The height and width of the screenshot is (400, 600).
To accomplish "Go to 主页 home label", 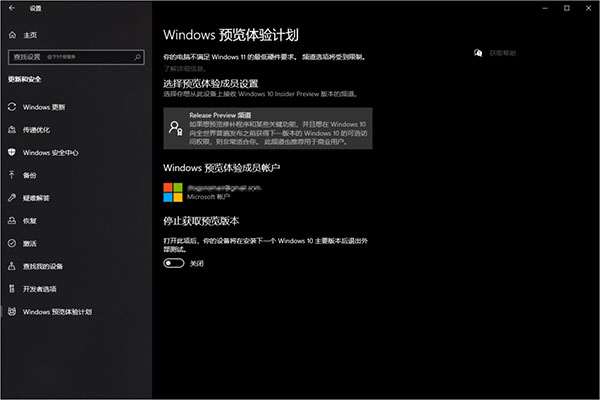I will tap(30, 35).
